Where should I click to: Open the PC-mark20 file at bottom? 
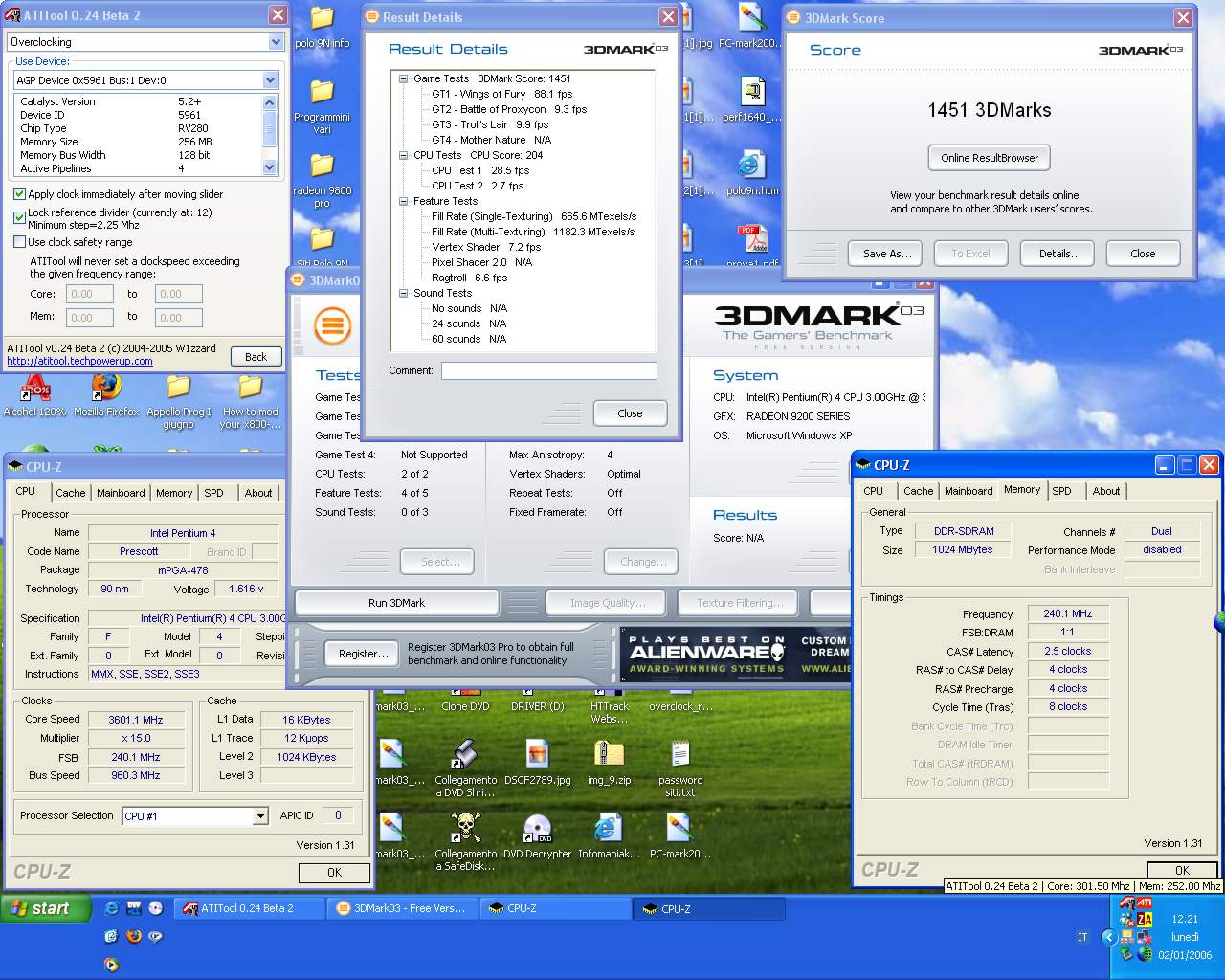pos(680,836)
